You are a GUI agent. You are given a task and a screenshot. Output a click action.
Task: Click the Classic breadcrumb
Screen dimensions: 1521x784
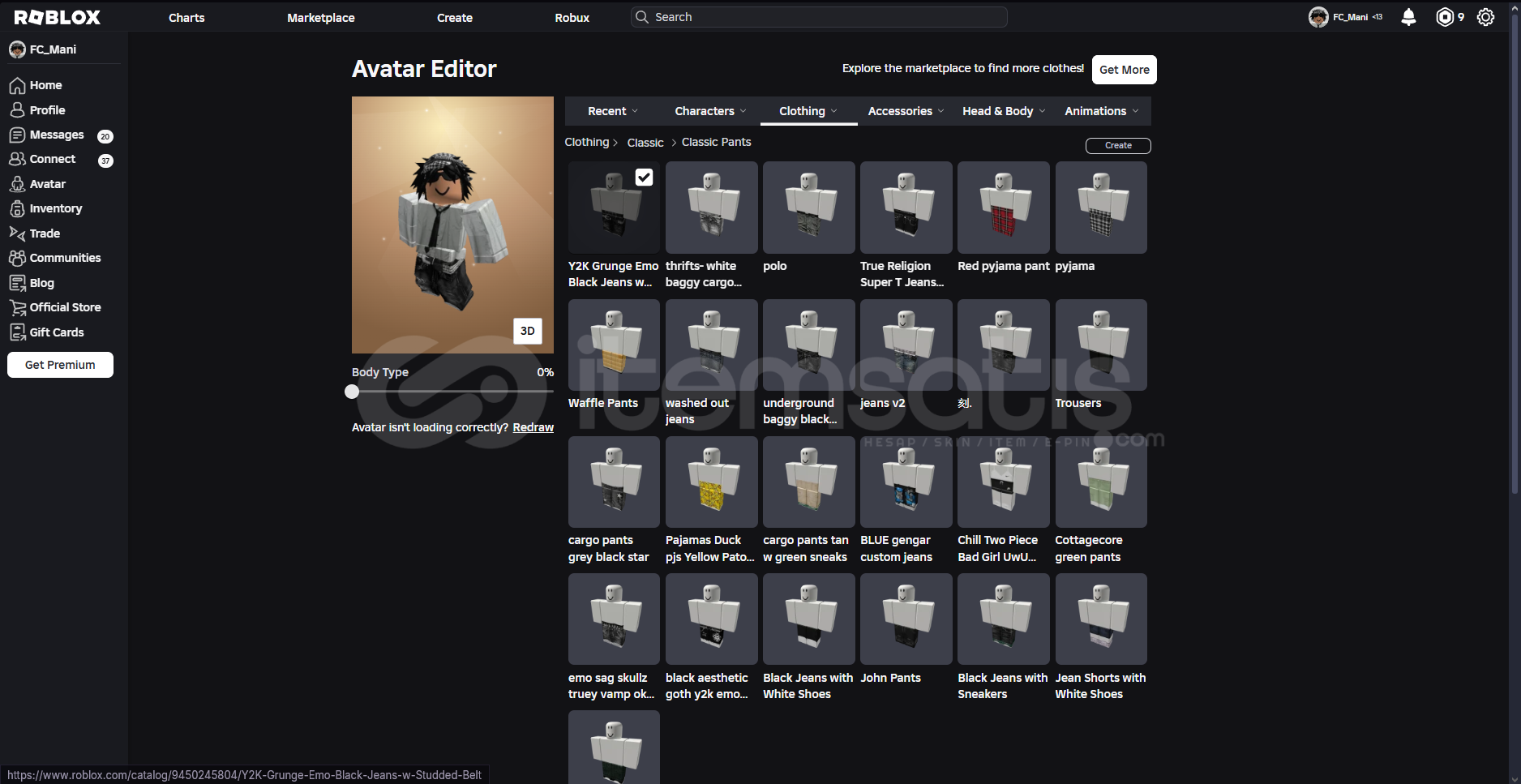click(x=645, y=143)
